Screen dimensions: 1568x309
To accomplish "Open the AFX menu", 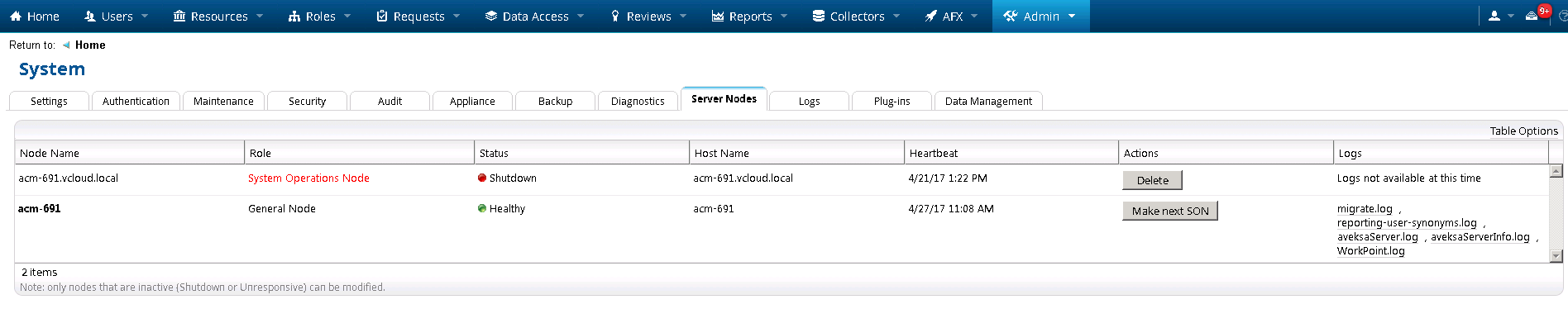I will point(952,16).
